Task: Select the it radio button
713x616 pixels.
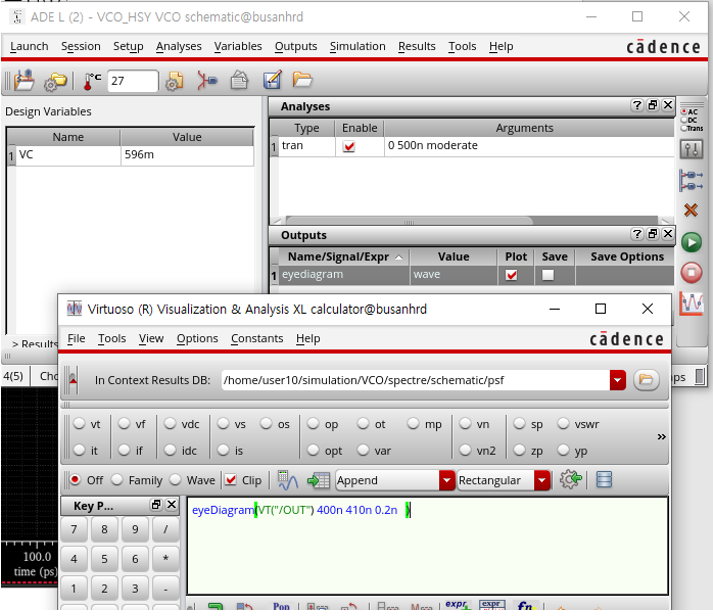Action: pyautogui.click(x=80, y=450)
